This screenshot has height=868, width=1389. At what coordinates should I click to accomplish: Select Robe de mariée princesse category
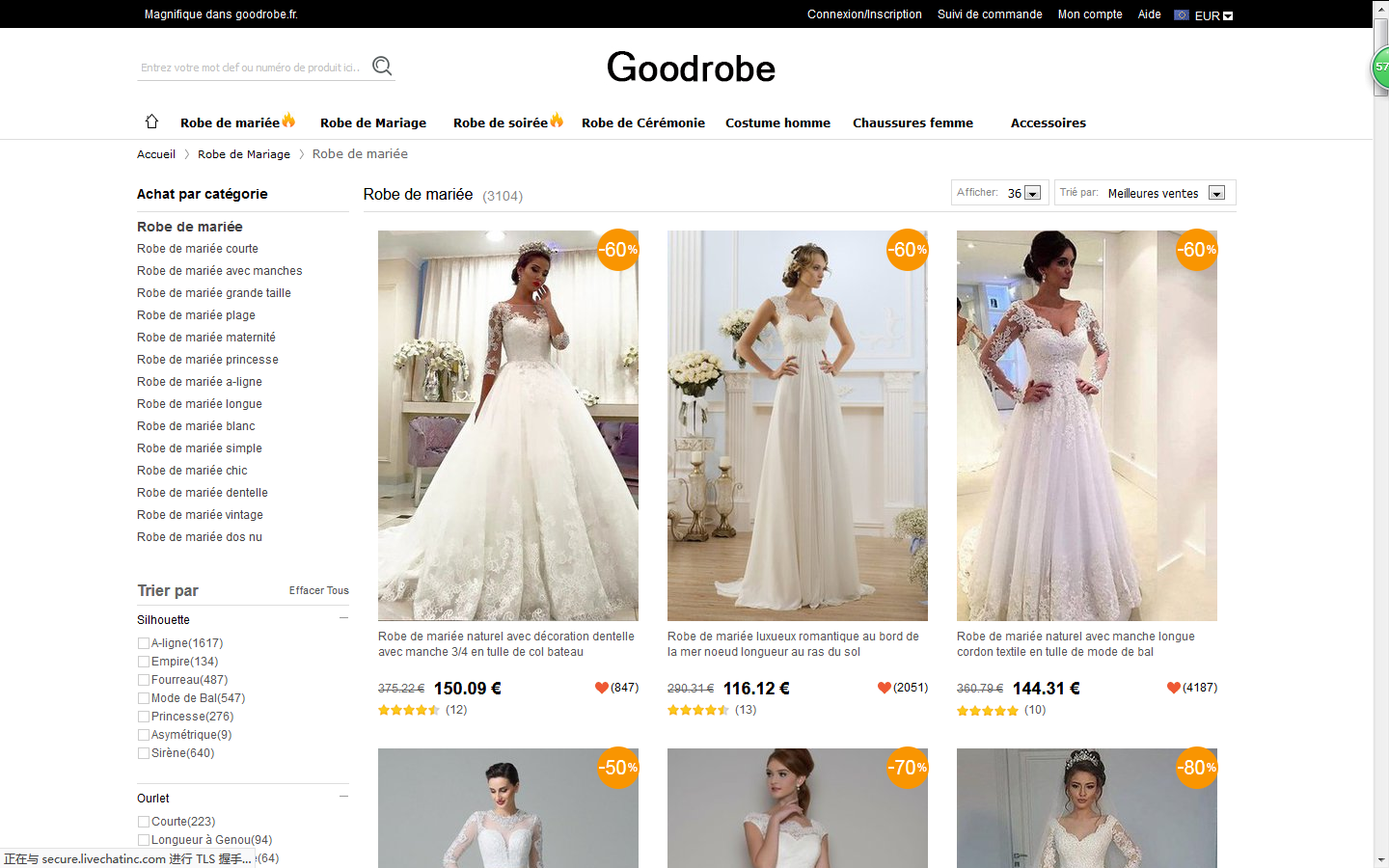coord(207,360)
